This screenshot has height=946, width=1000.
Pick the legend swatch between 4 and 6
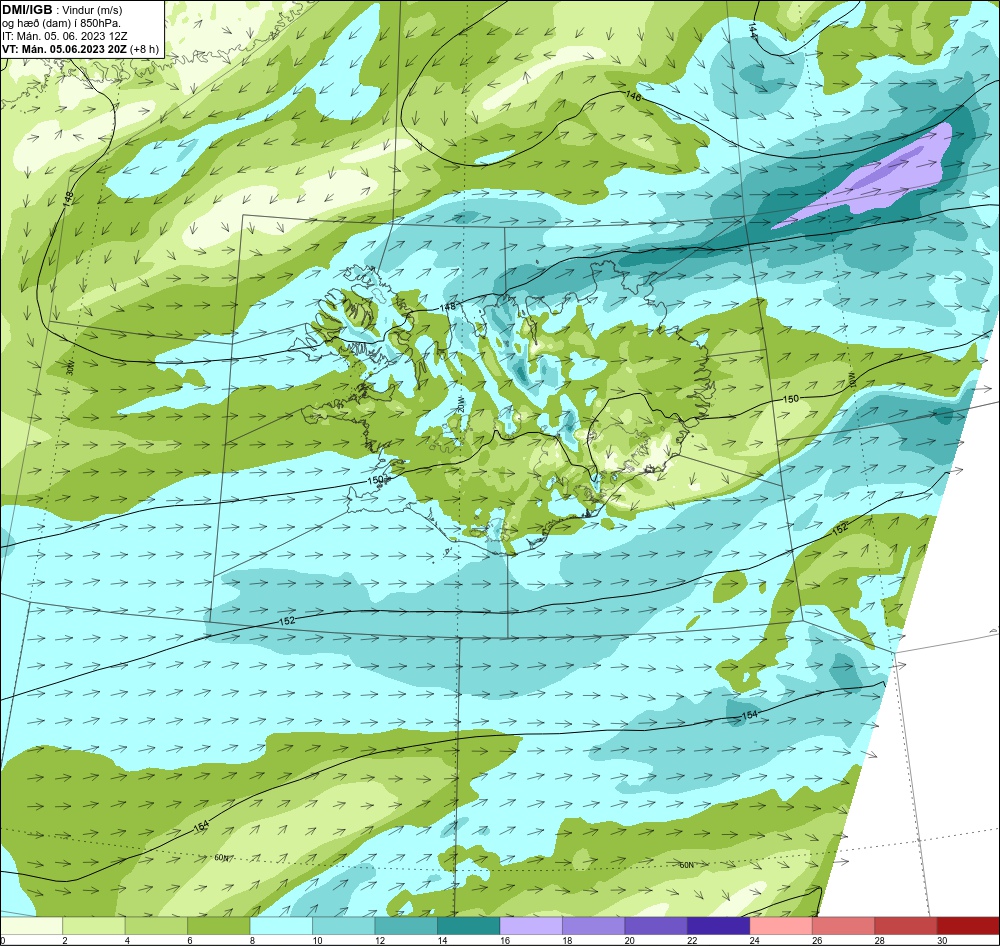pos(156,926)
